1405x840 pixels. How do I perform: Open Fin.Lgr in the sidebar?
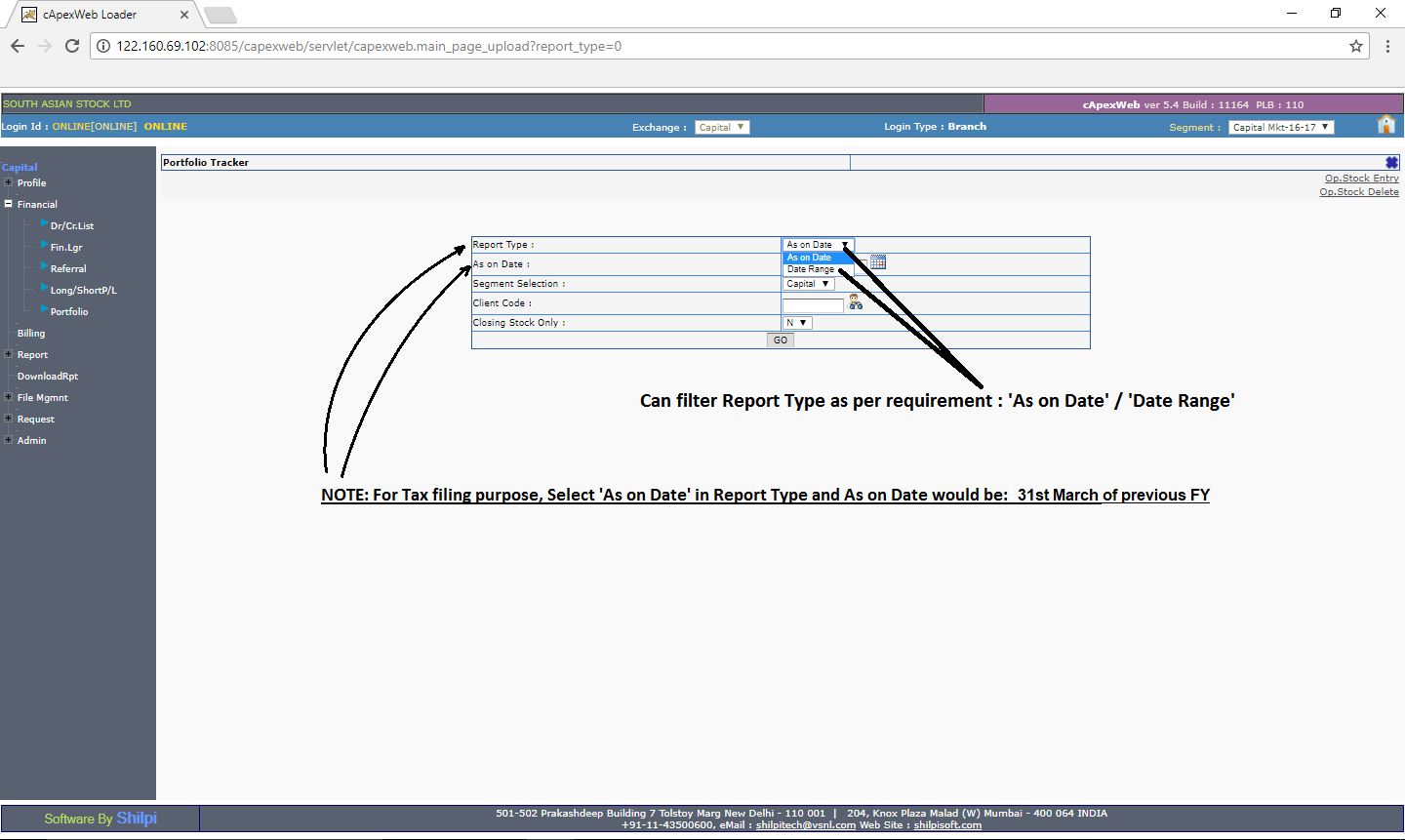click(x=66, y=248)
